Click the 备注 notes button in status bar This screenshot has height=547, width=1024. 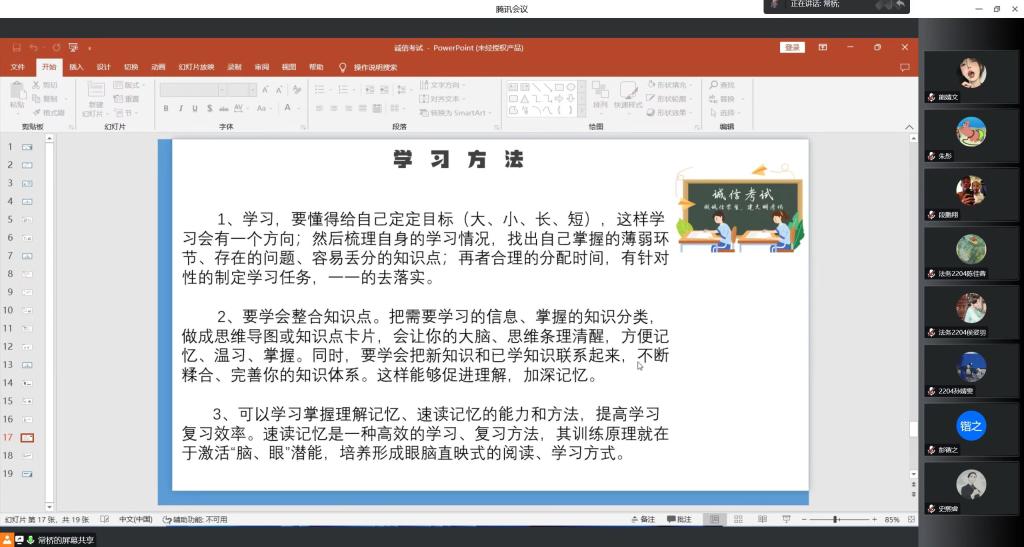coord(643,519)
